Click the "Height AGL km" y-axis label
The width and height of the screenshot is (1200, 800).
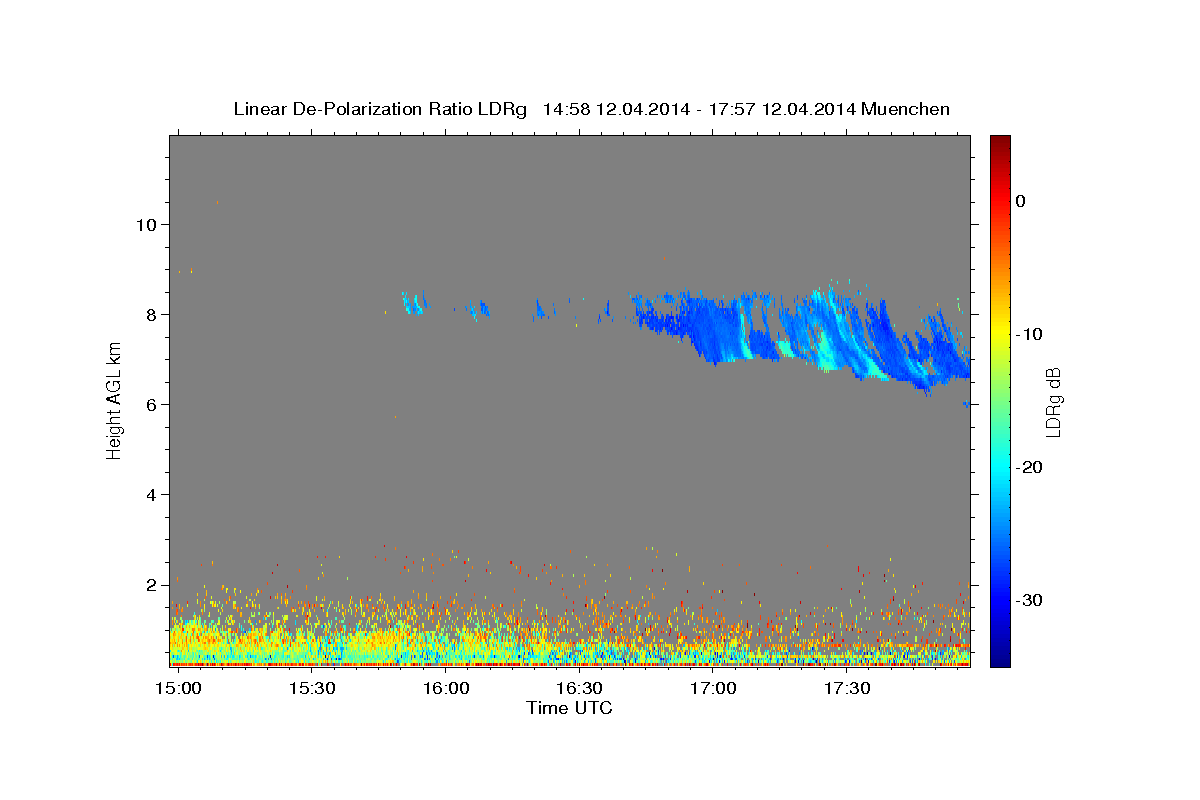114,399
